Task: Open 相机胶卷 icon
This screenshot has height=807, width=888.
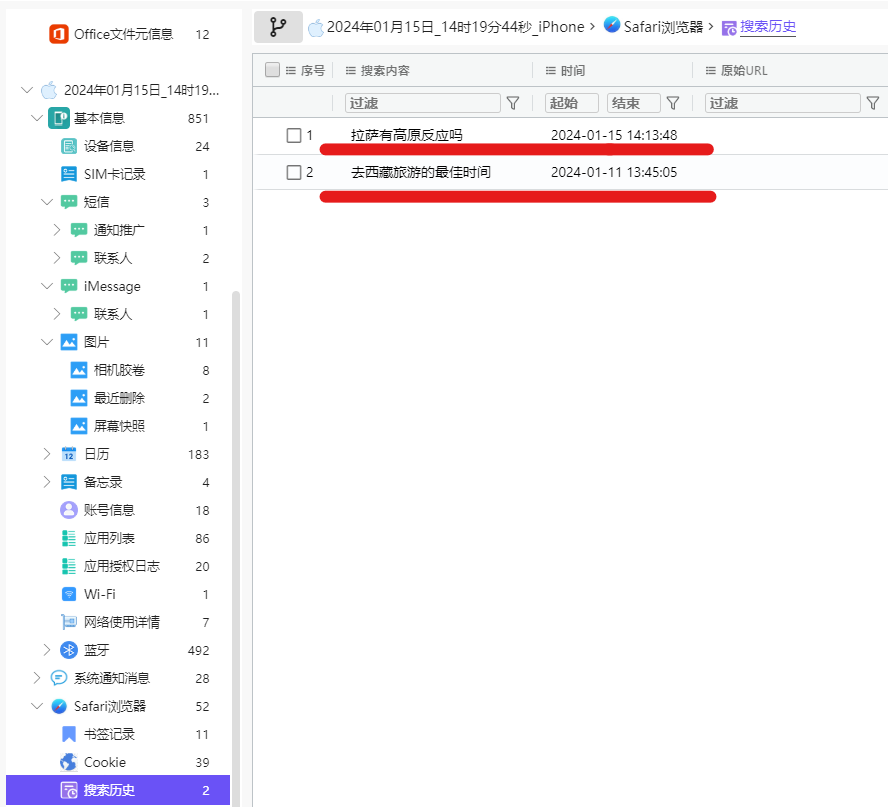Action: (79, 370)
